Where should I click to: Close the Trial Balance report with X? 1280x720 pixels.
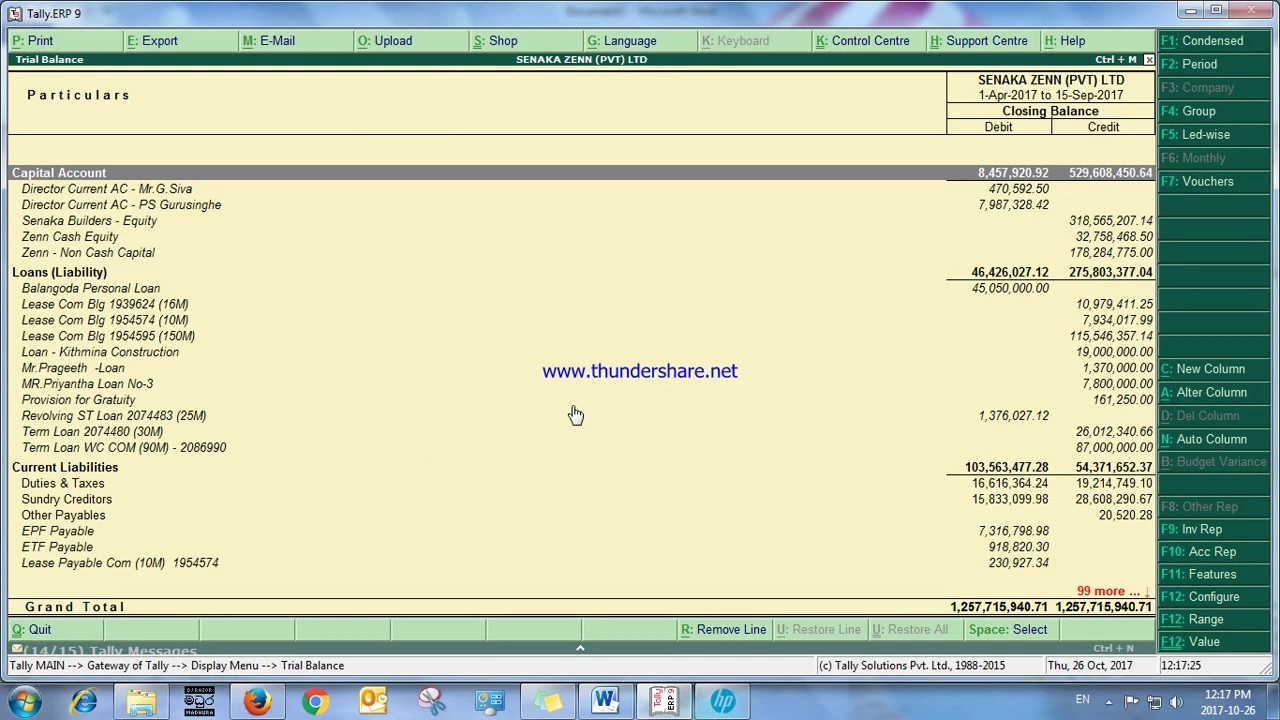[x=1148, y=60]
